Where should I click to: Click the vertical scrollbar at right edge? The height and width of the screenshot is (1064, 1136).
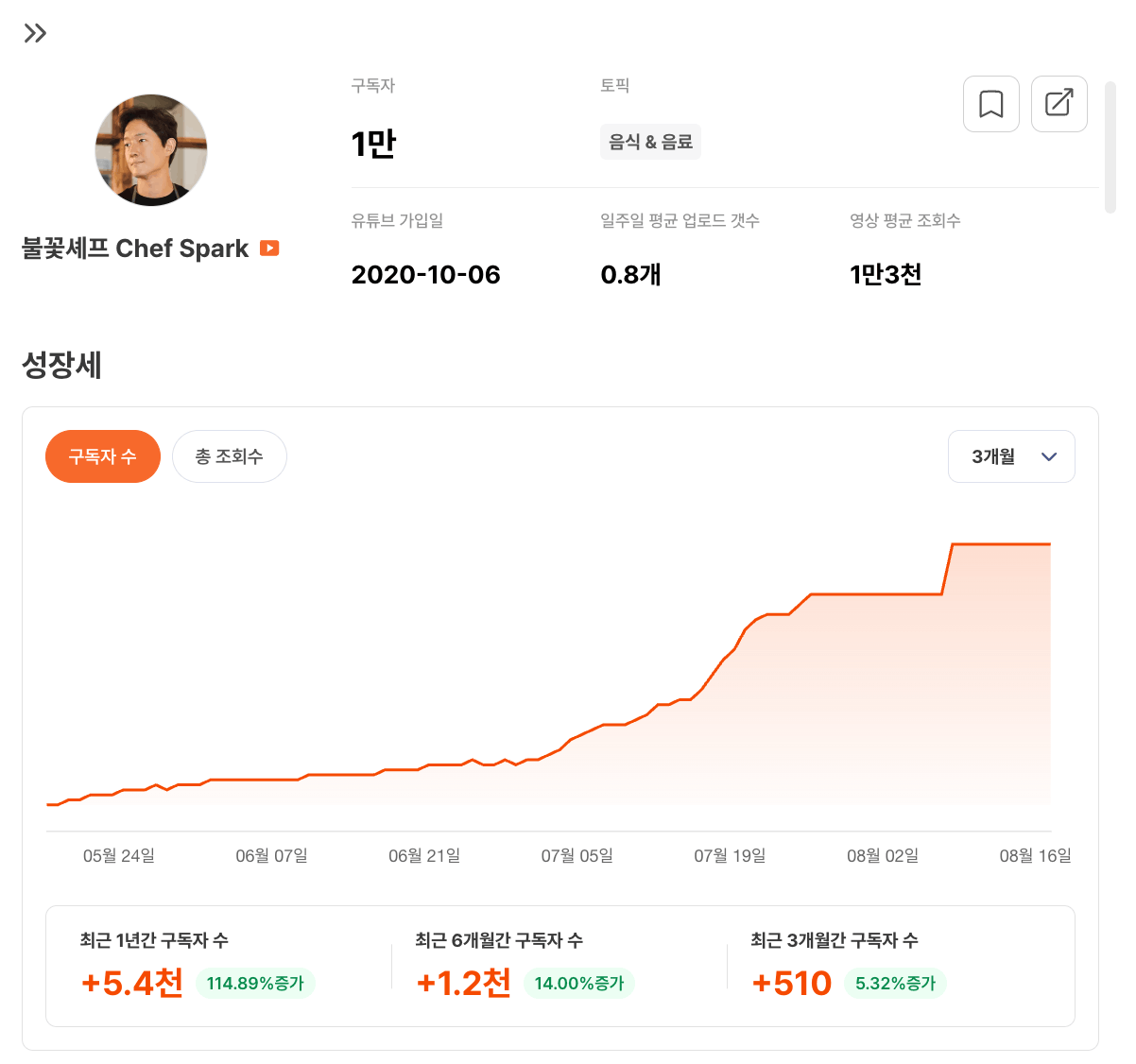coord(1110,147)
